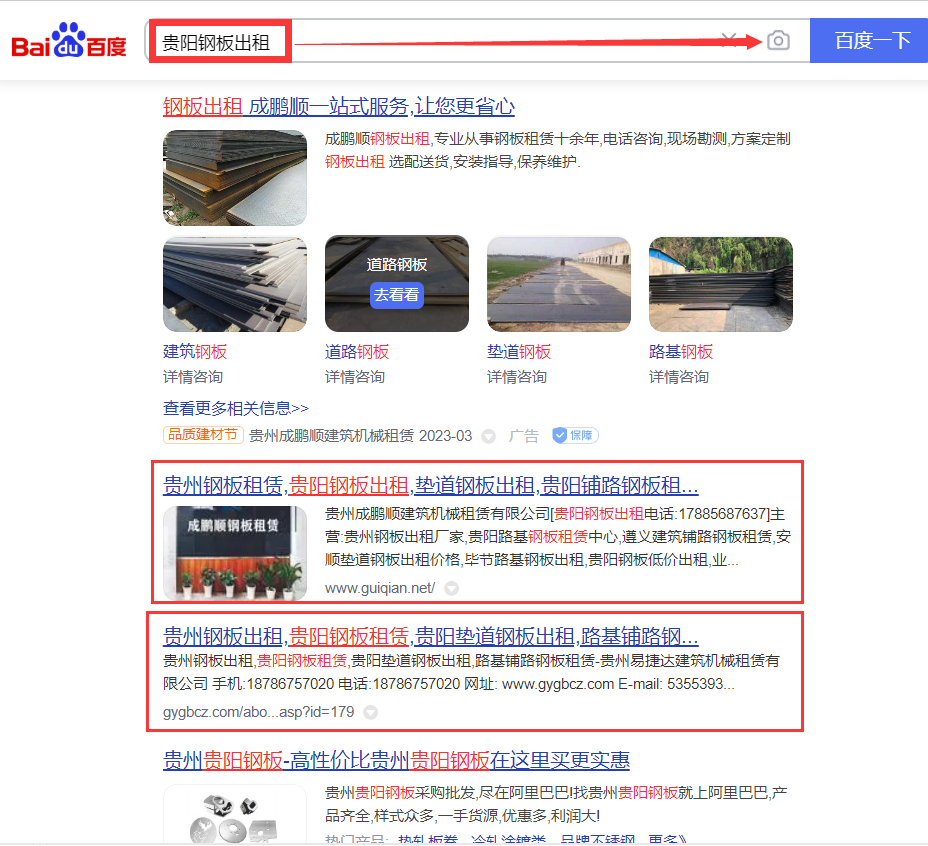Expand the dropdown arrow beside 2023-03
Image resolution: width=928 pixels, height=846 pixels.
coord(488,436)
